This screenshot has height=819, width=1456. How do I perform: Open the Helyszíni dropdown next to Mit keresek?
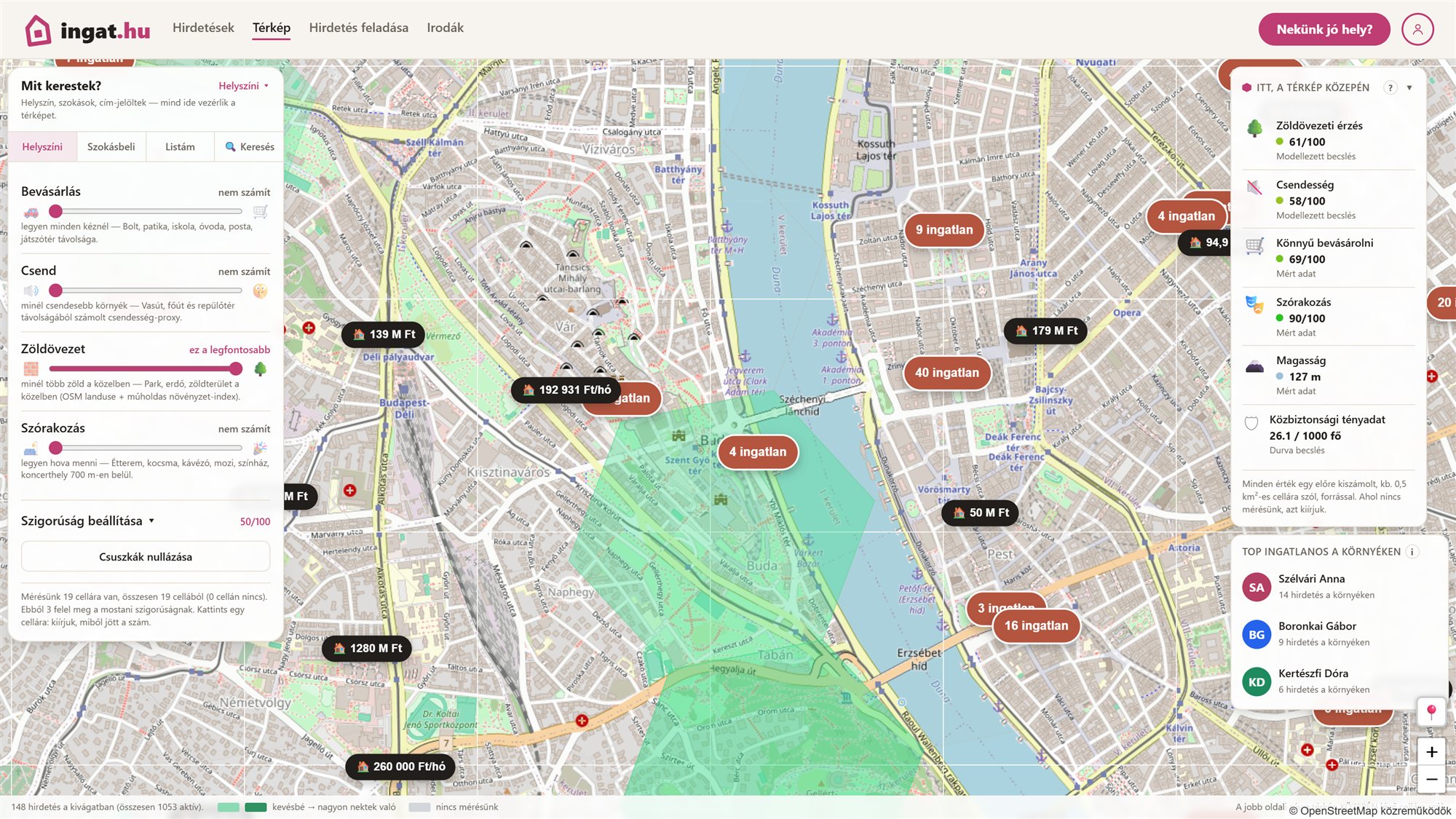point(244,86)
